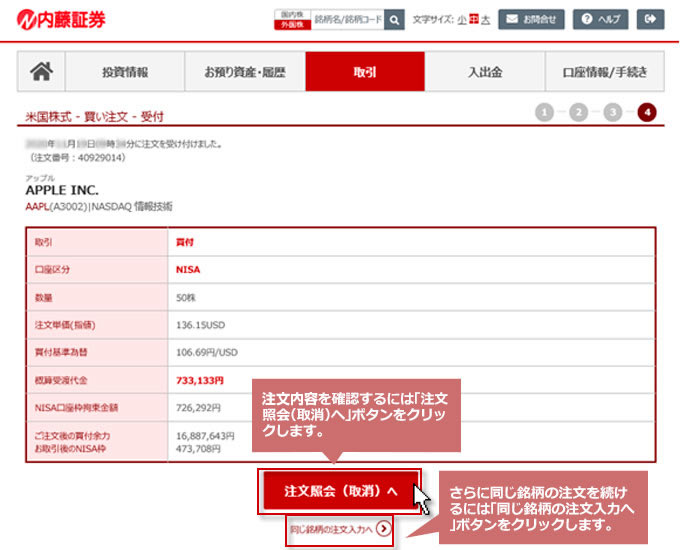Click the Naito Securities logo
Screen dimensions: 680x550
[61, 20]
